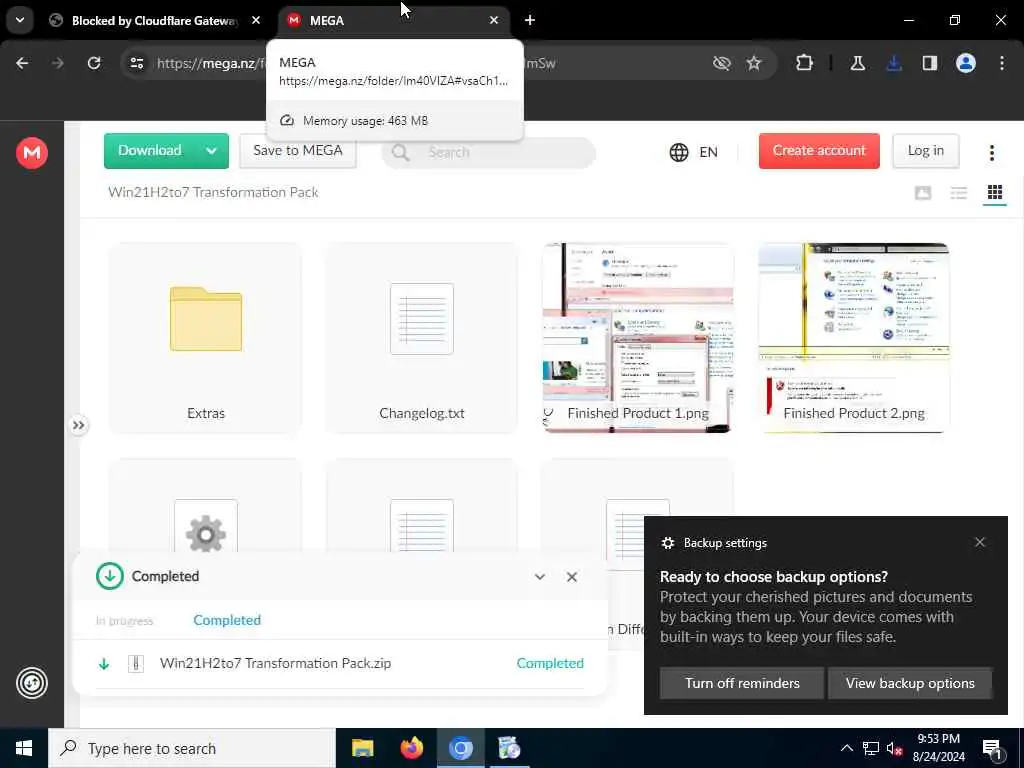
Task: Click the taskbar search box
Action: coord(192,748)
